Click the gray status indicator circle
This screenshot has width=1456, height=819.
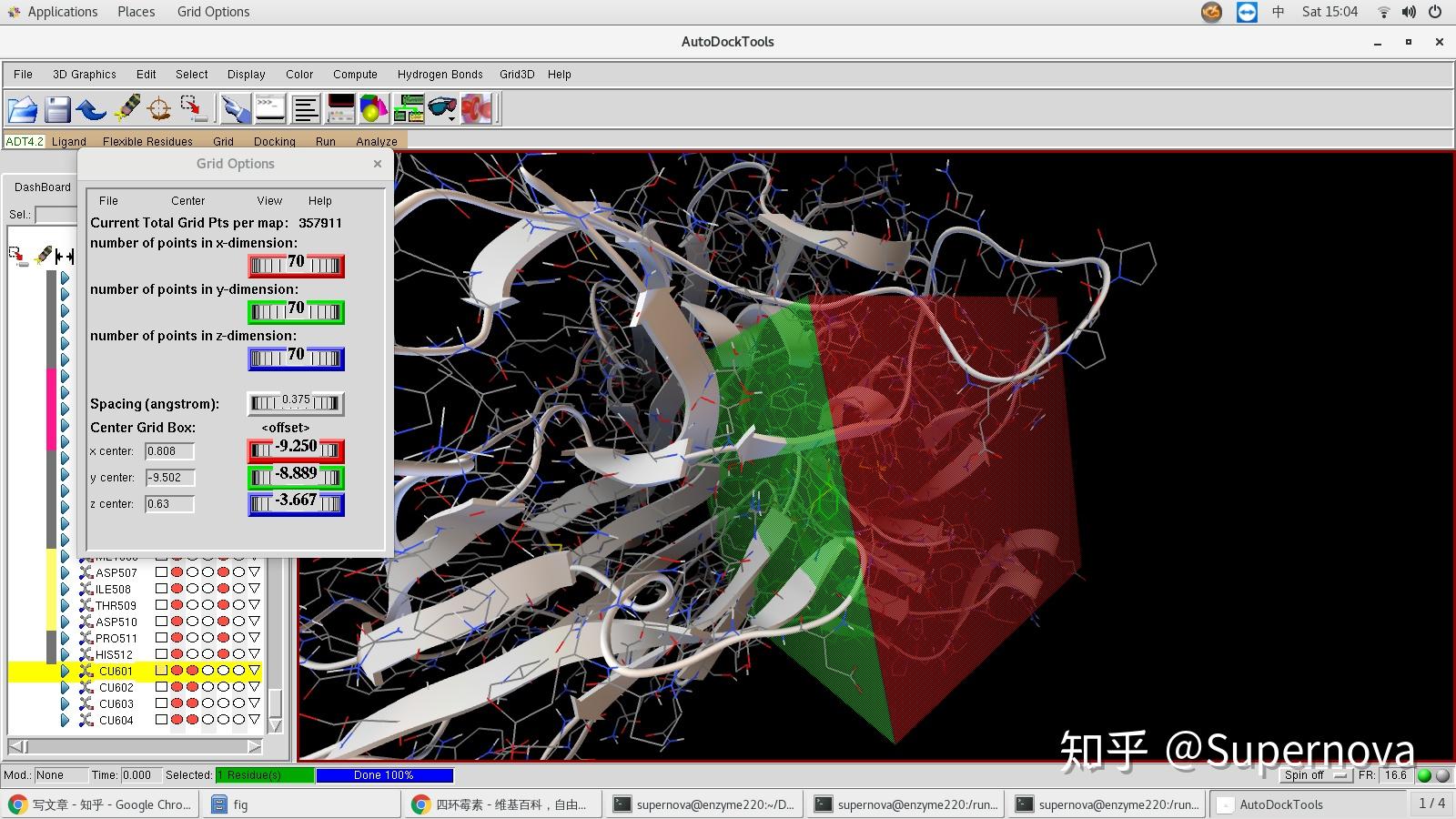pos(1442,775)
